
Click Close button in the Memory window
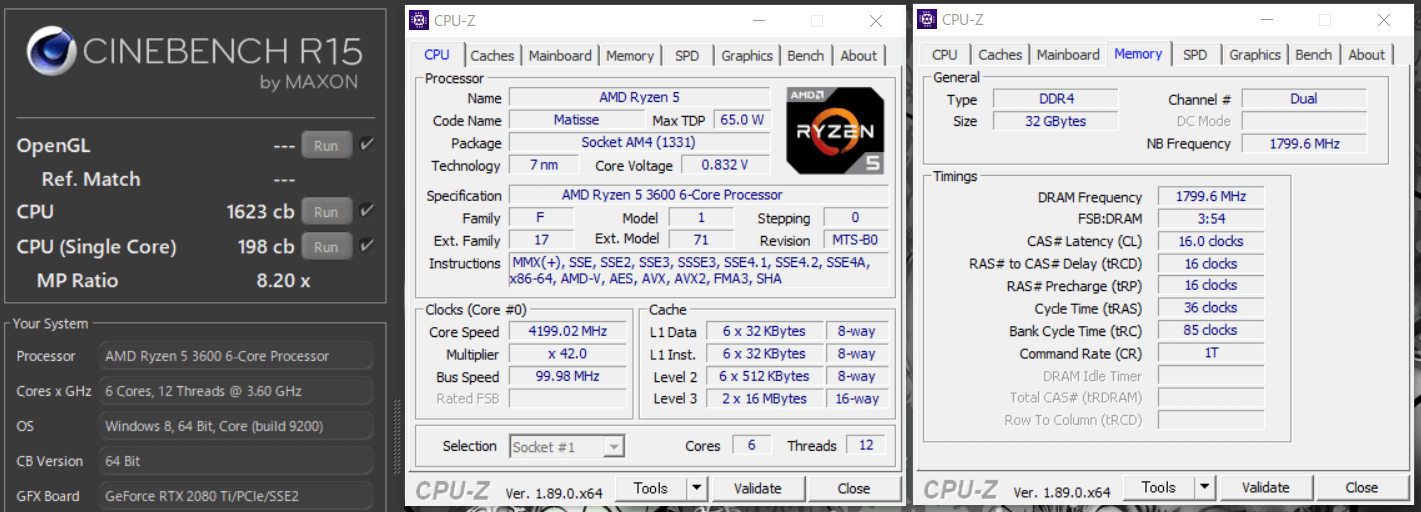click(1361, 487)
